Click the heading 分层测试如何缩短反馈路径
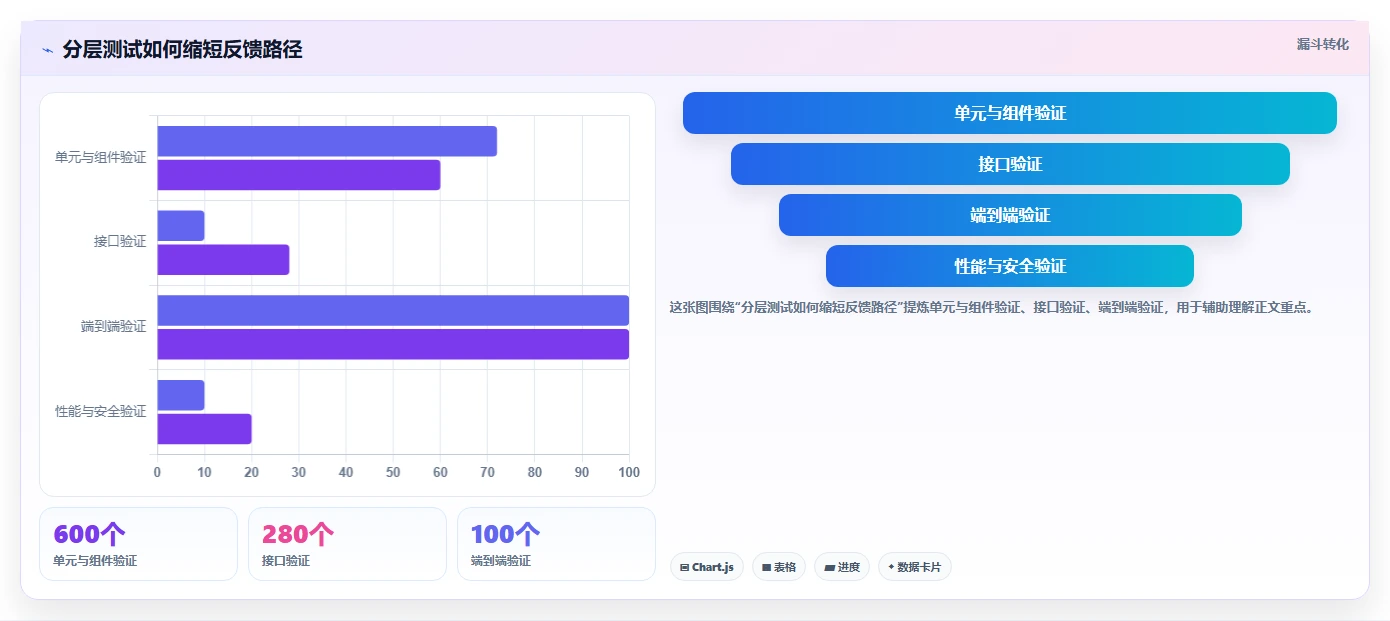 pyautogui.click(x=182, y=49)
